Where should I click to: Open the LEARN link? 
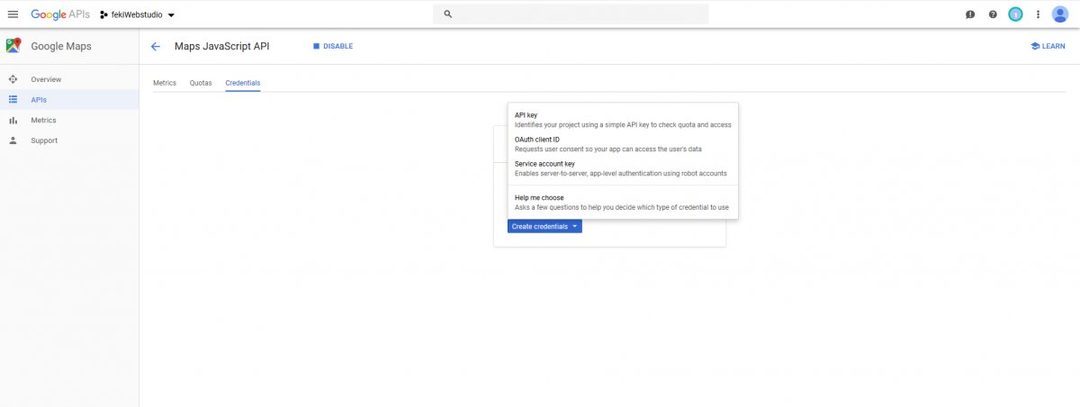tap(1048, 46)
